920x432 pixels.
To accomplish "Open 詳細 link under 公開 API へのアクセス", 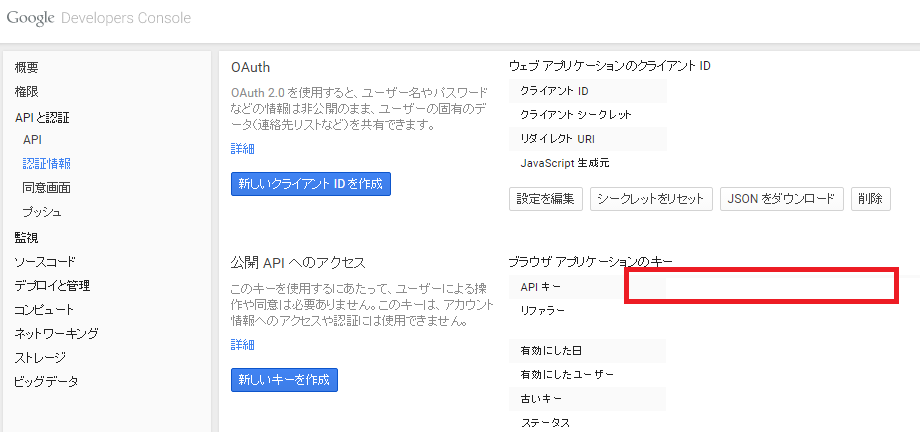I will pyautogui.click(x=242, y=345).
